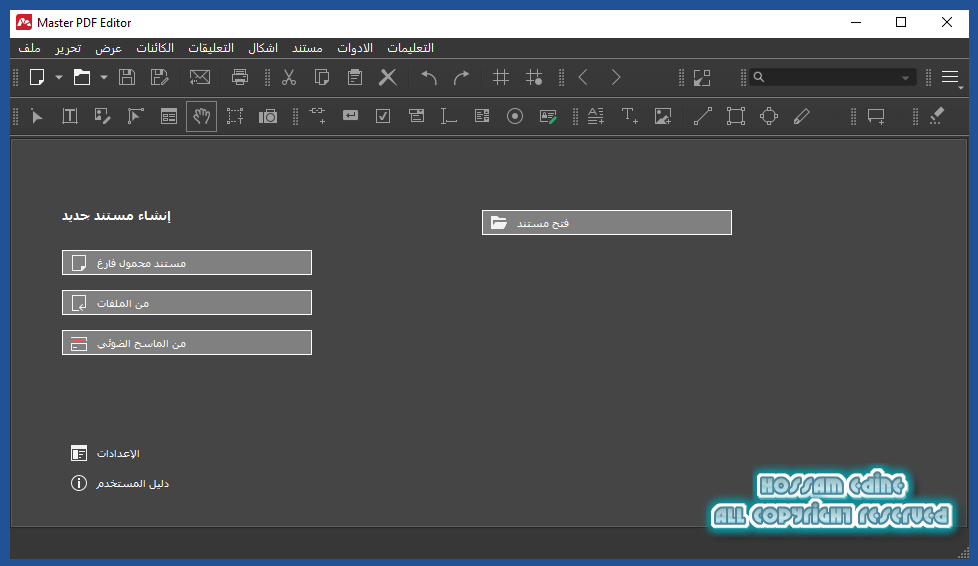The width and height of the screenshot is (978, 566).
Task: Click the من الملفات button
Action: tap(187, 303)
